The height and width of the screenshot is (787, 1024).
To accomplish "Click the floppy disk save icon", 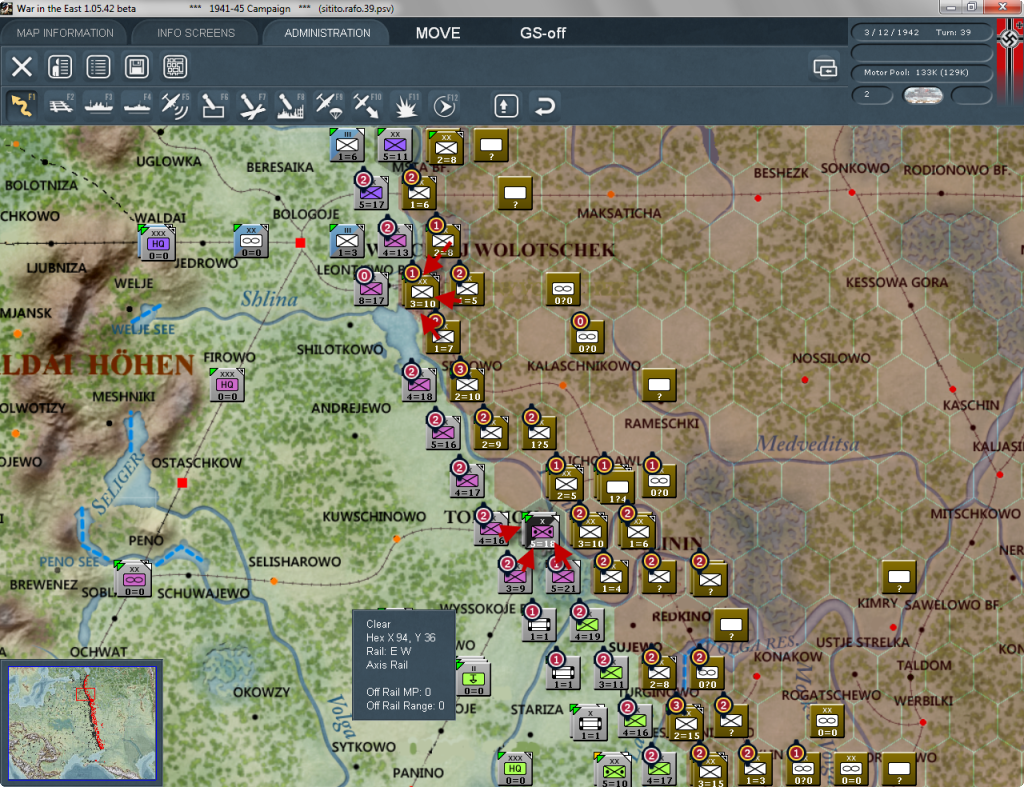I will click(x=136, y=67).
